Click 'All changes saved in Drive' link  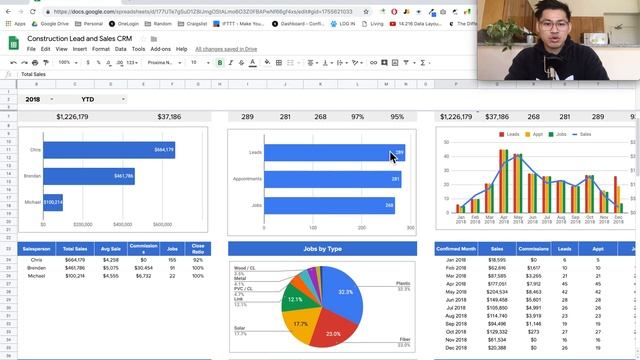click(226, 49)
